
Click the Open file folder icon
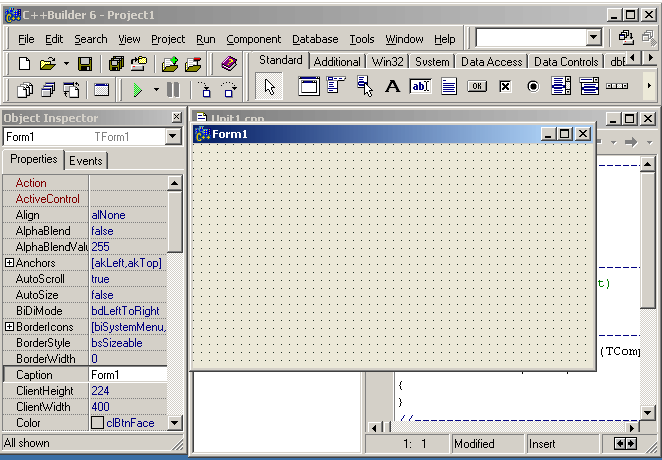click(x=47, y=64)
